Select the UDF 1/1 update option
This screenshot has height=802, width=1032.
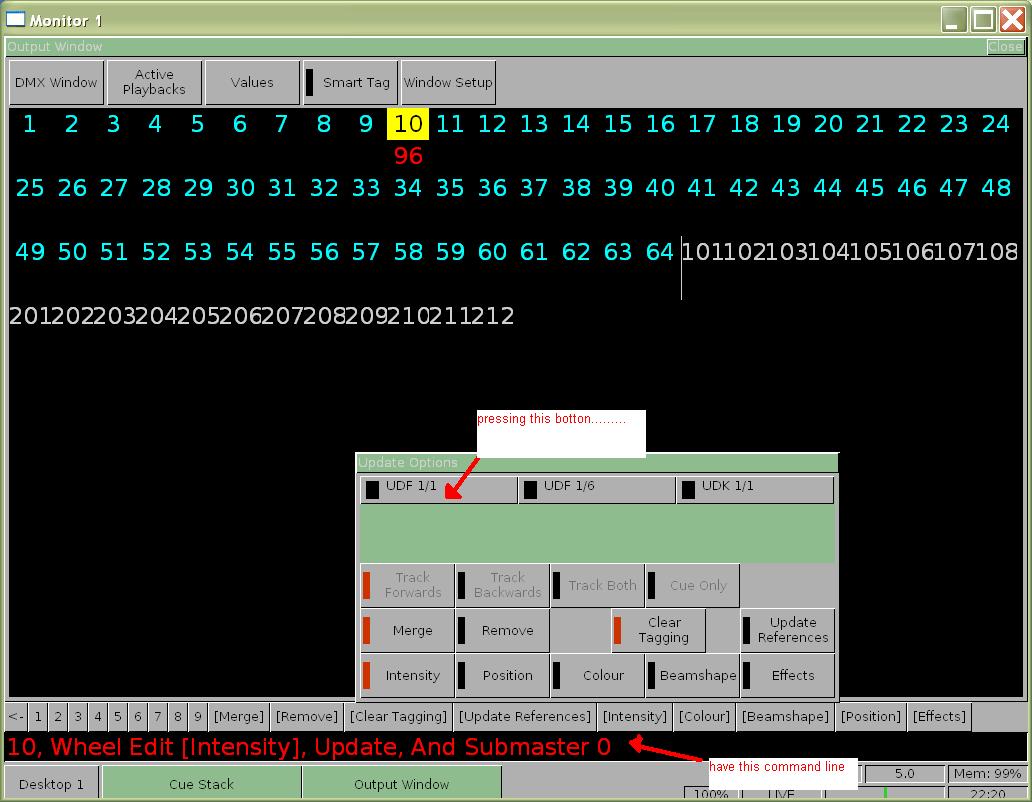point(438,489)
